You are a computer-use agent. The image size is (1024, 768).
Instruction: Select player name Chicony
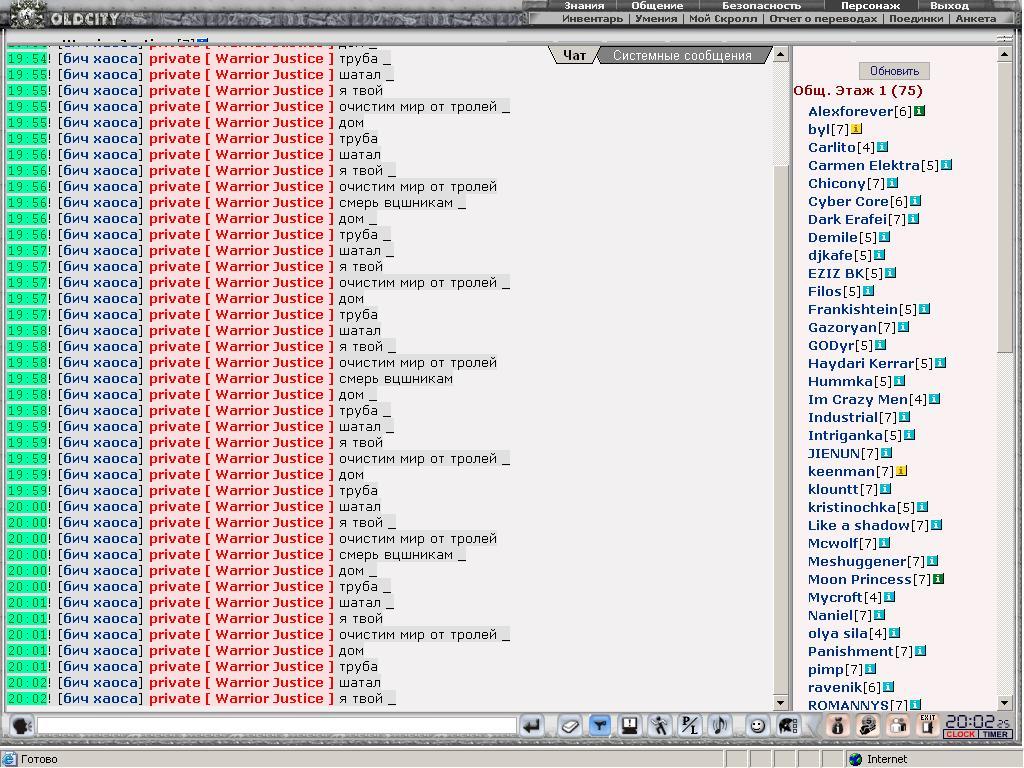(837, 184)
